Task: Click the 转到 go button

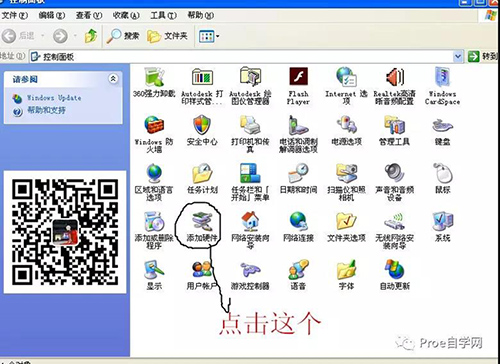Action: [x=483, y=57]
